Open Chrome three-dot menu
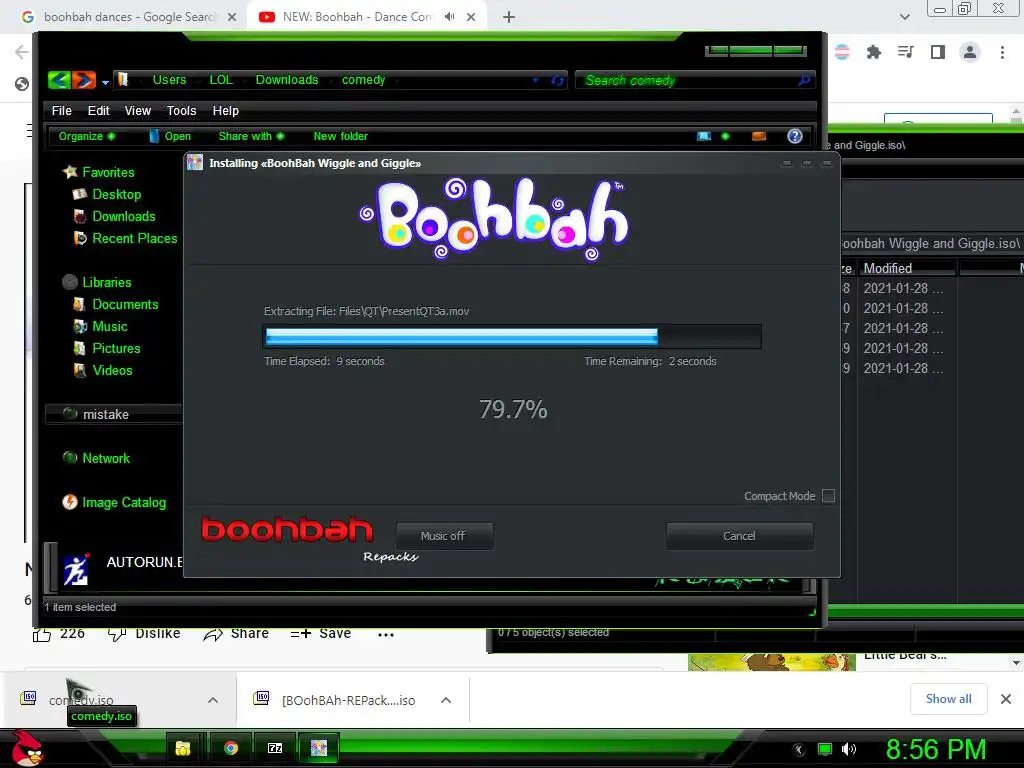 1002,52
